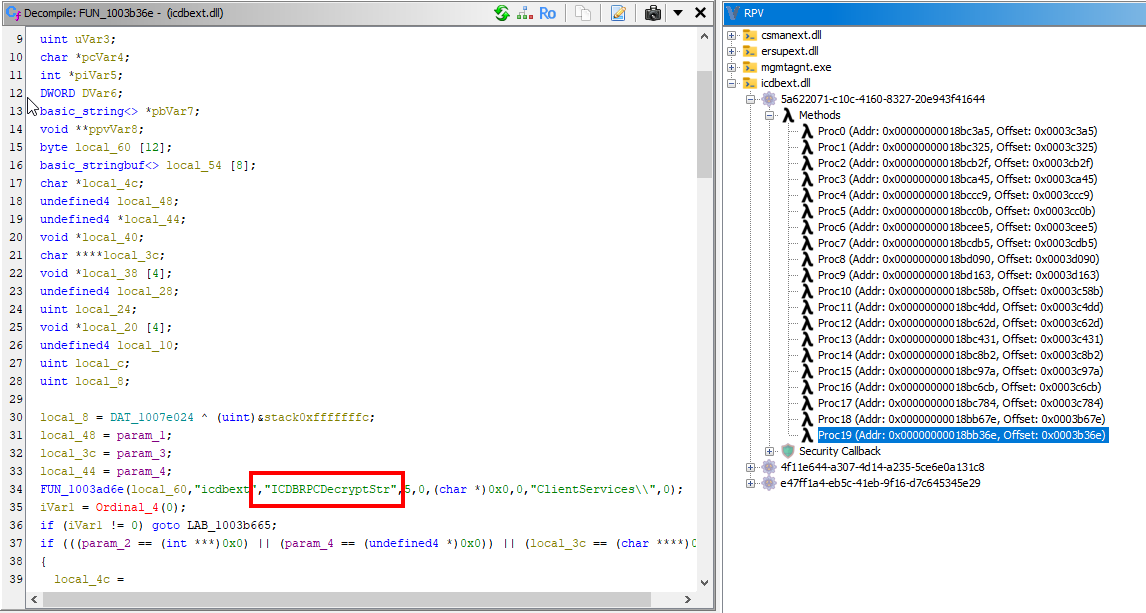Screen dimensions: 1146x613
Task: Select ersupext.dll folder icon
Action: coord(750,51)
